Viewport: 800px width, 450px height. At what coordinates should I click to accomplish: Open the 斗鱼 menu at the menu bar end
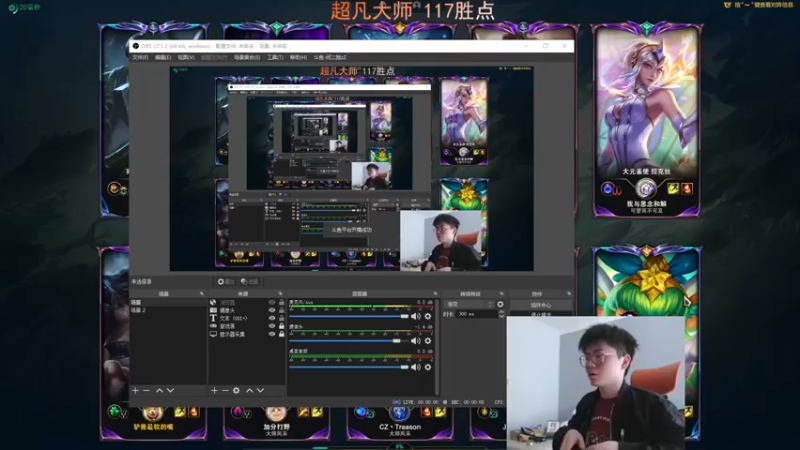click(x=330, y=57)
